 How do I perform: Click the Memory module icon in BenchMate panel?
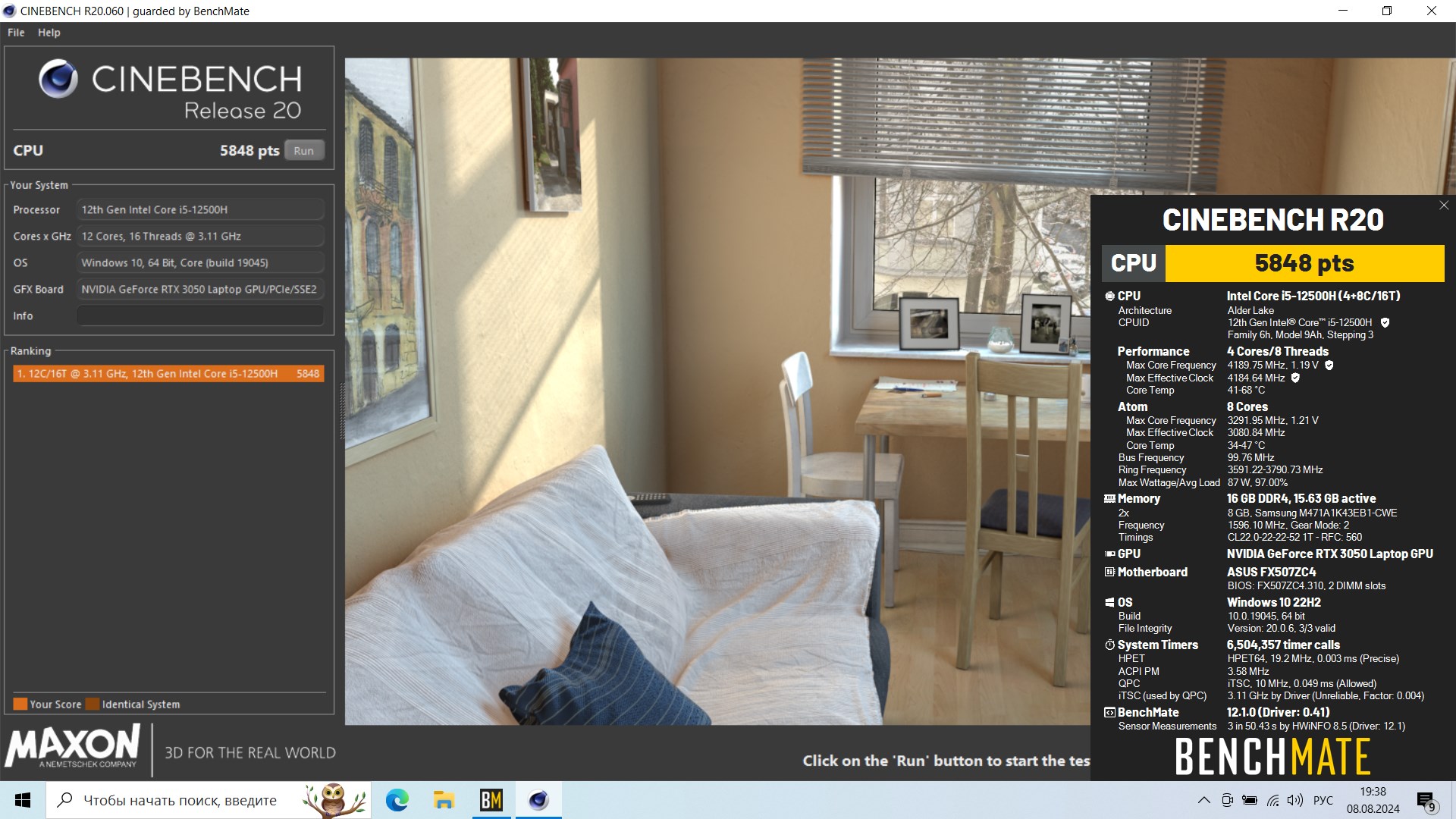1109,499
